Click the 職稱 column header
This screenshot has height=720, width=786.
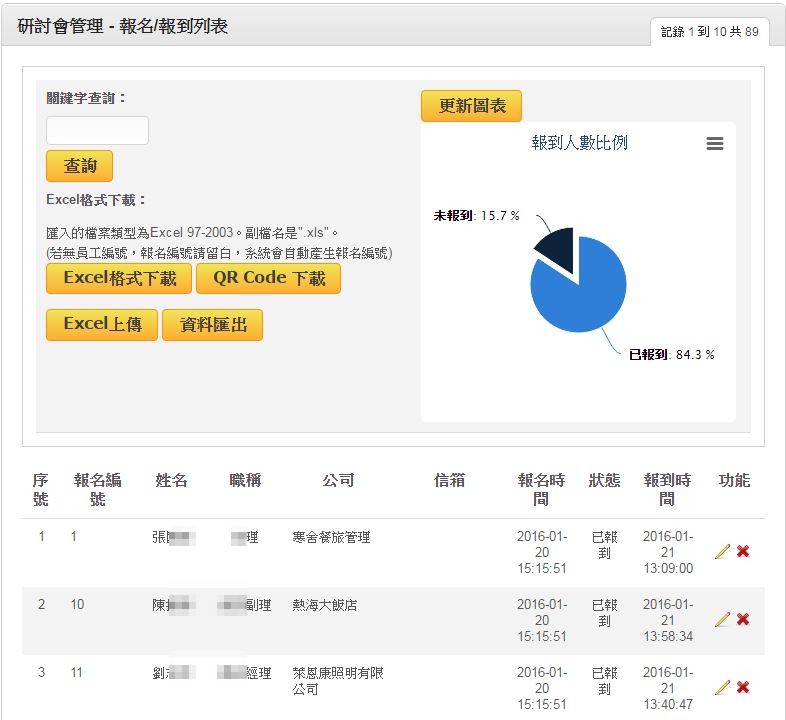point(245,480)
